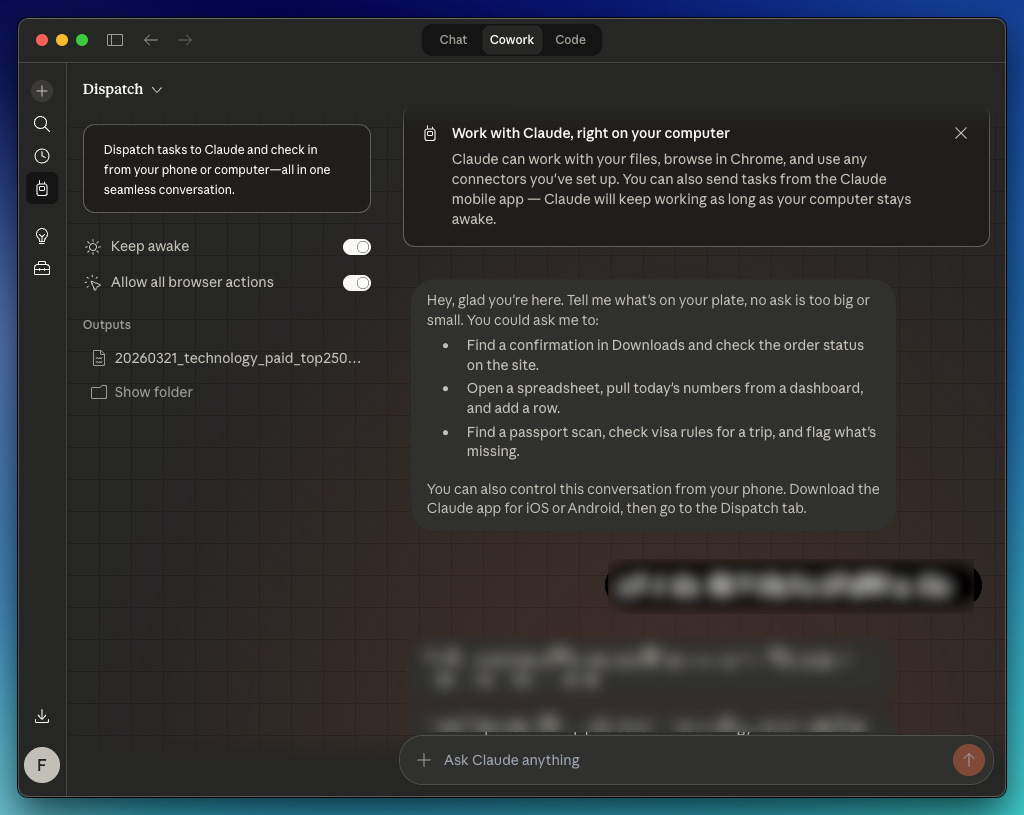
Task: Click the Keep awake label
Action: [150, 246]
